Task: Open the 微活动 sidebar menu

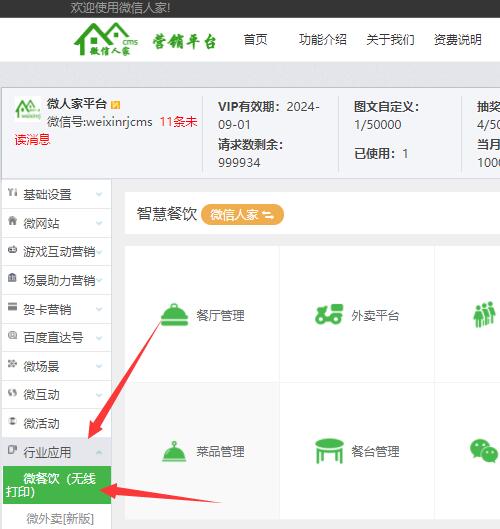Action: pos(57,423)
